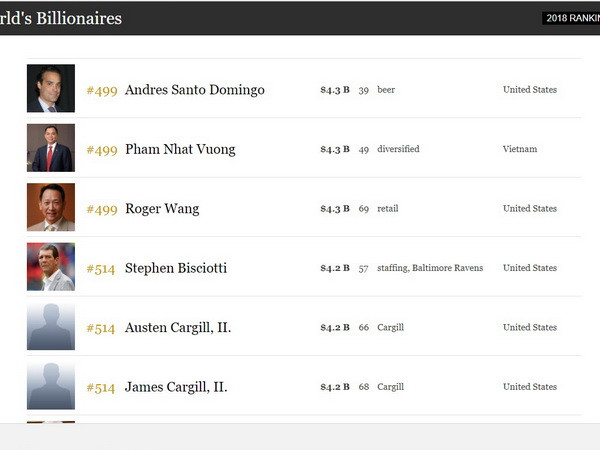Screen dimensions: 600x450
Task: Click the World's Billionaires page title
Action: pos(60,18)
